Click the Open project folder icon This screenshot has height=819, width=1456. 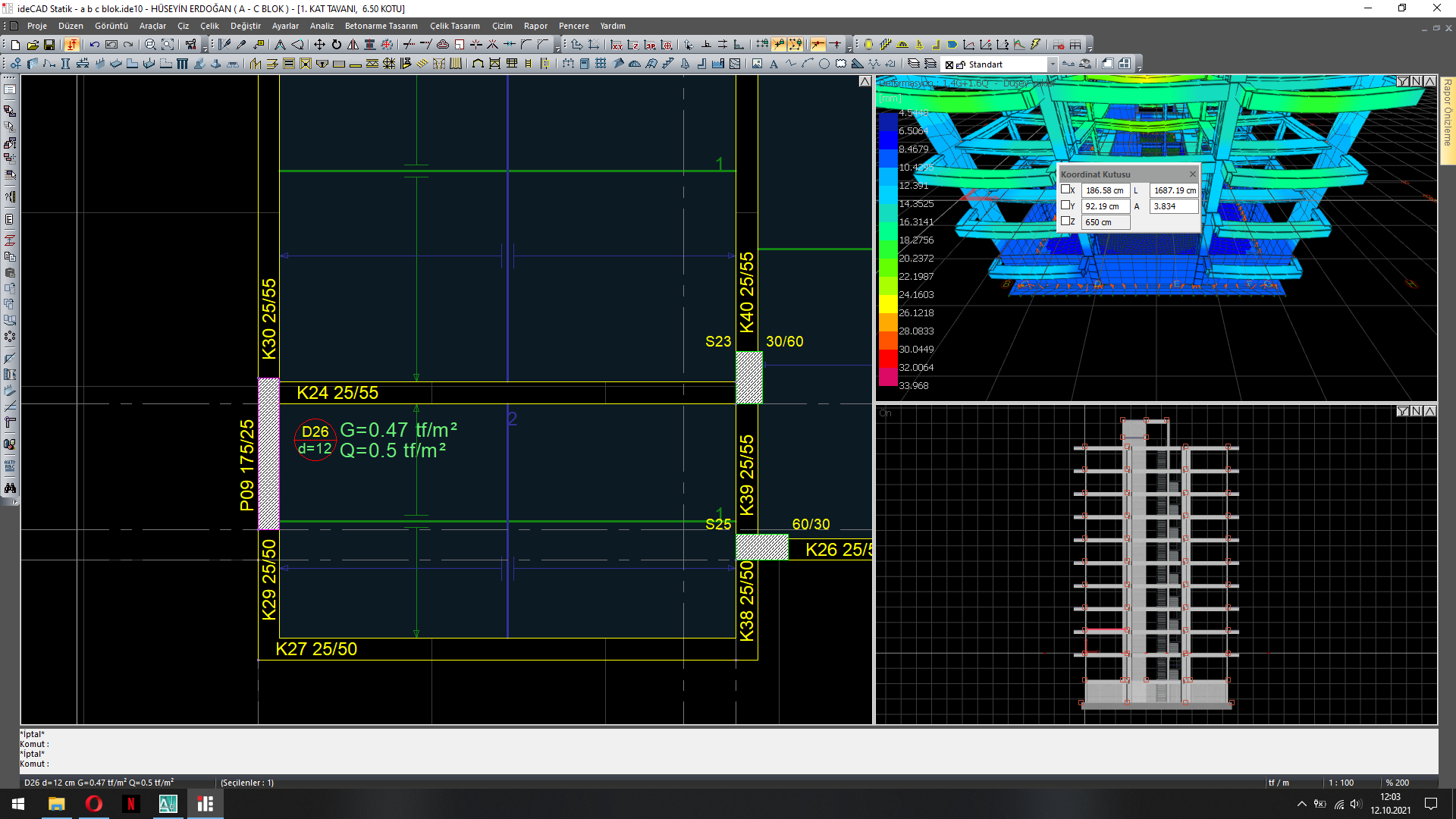pos(33,45)
